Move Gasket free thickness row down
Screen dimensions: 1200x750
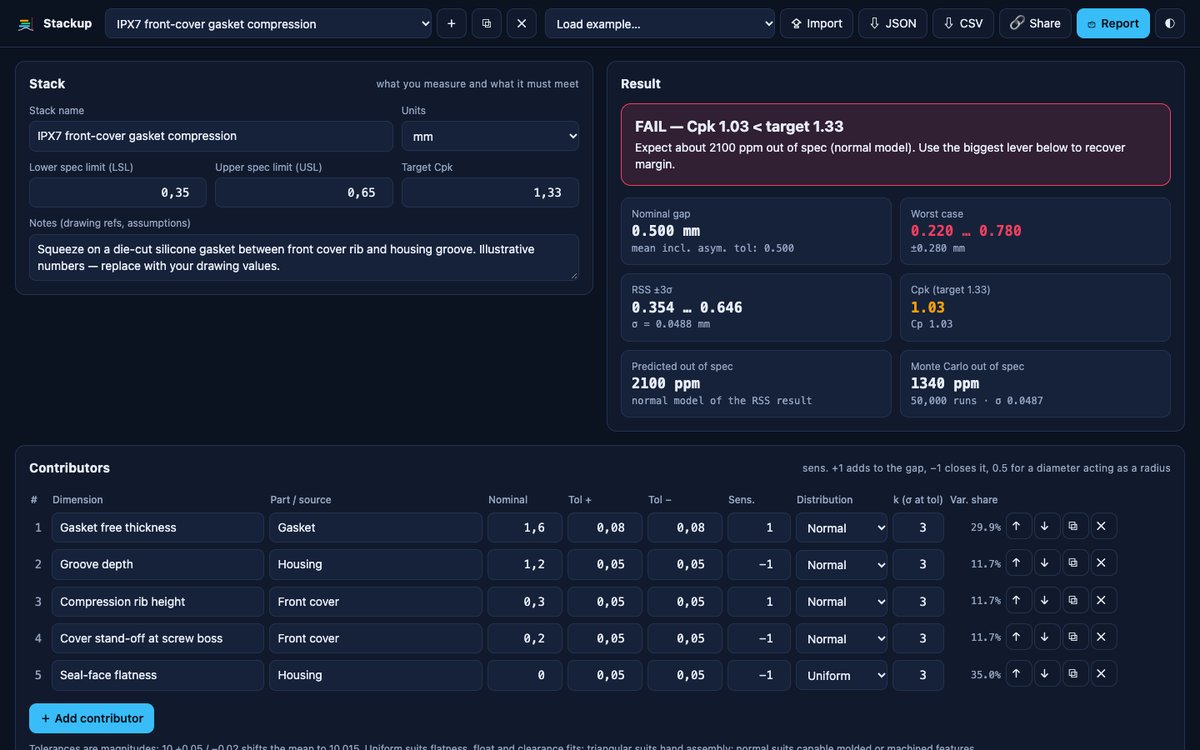(1044, 527)
